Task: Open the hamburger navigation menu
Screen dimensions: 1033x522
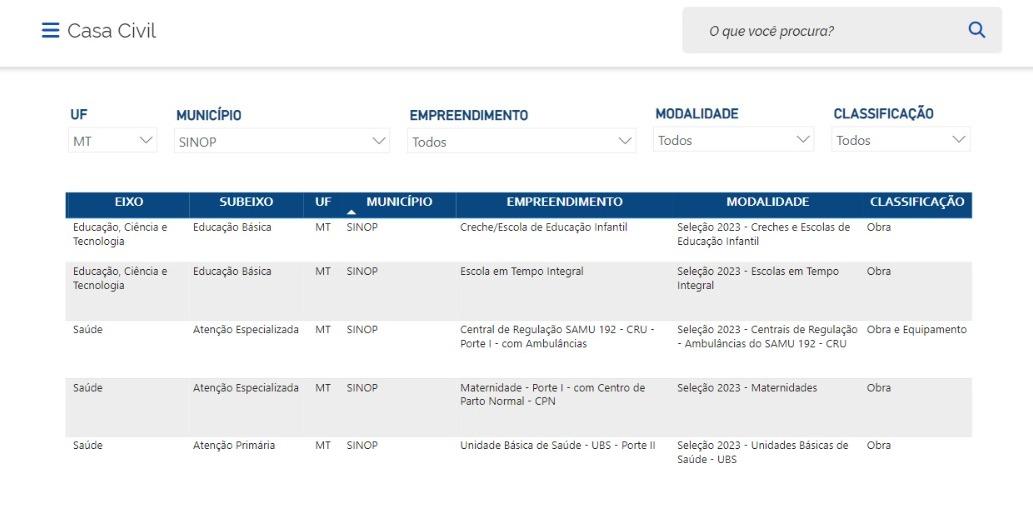Action: [x=50, y=31]
